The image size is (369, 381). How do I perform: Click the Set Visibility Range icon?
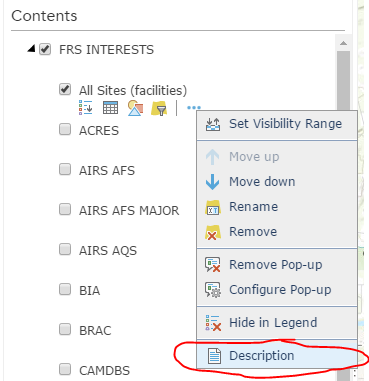(x=213, y=124)
